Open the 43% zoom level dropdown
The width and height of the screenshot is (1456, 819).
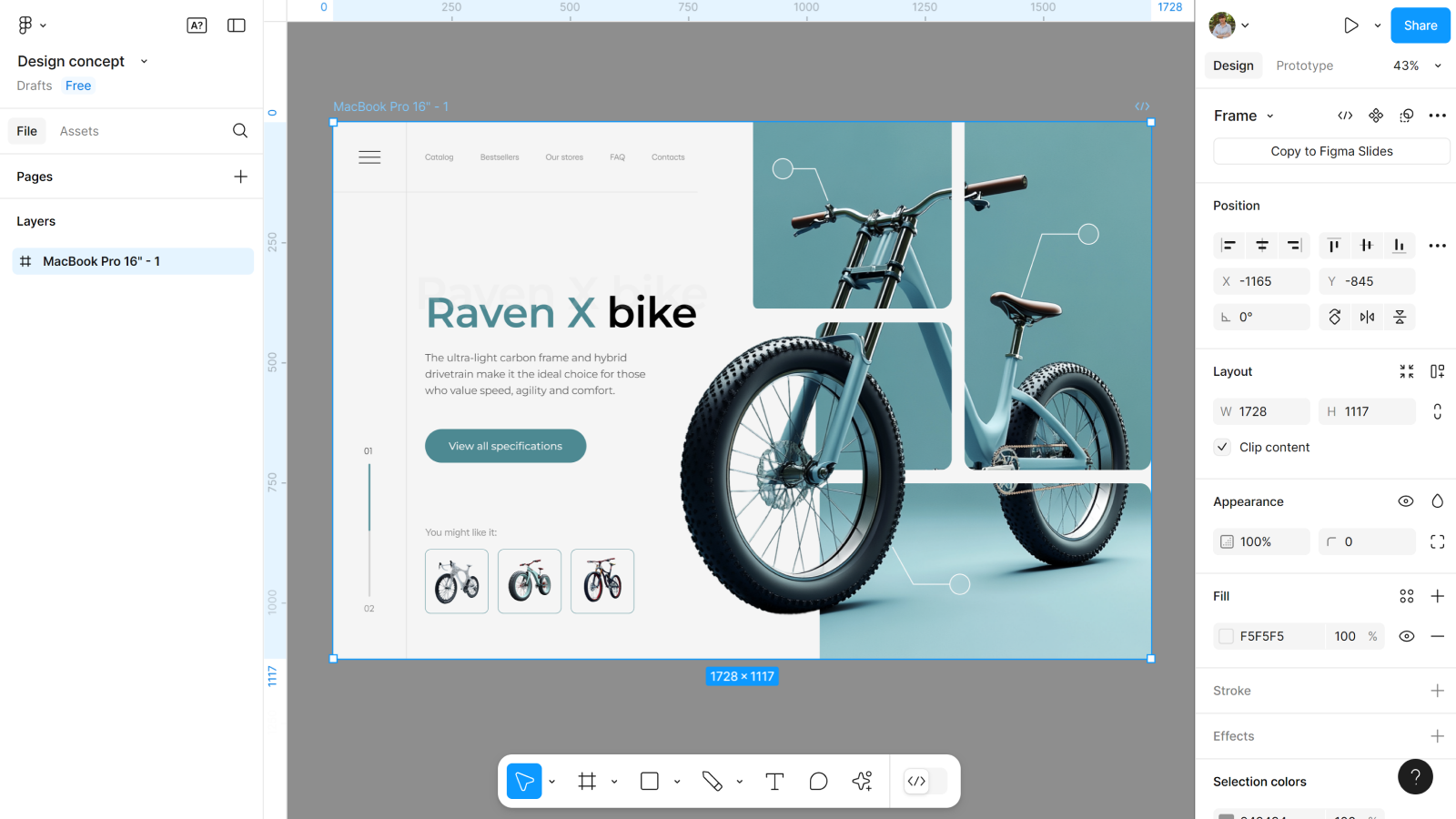point(1417,66)
